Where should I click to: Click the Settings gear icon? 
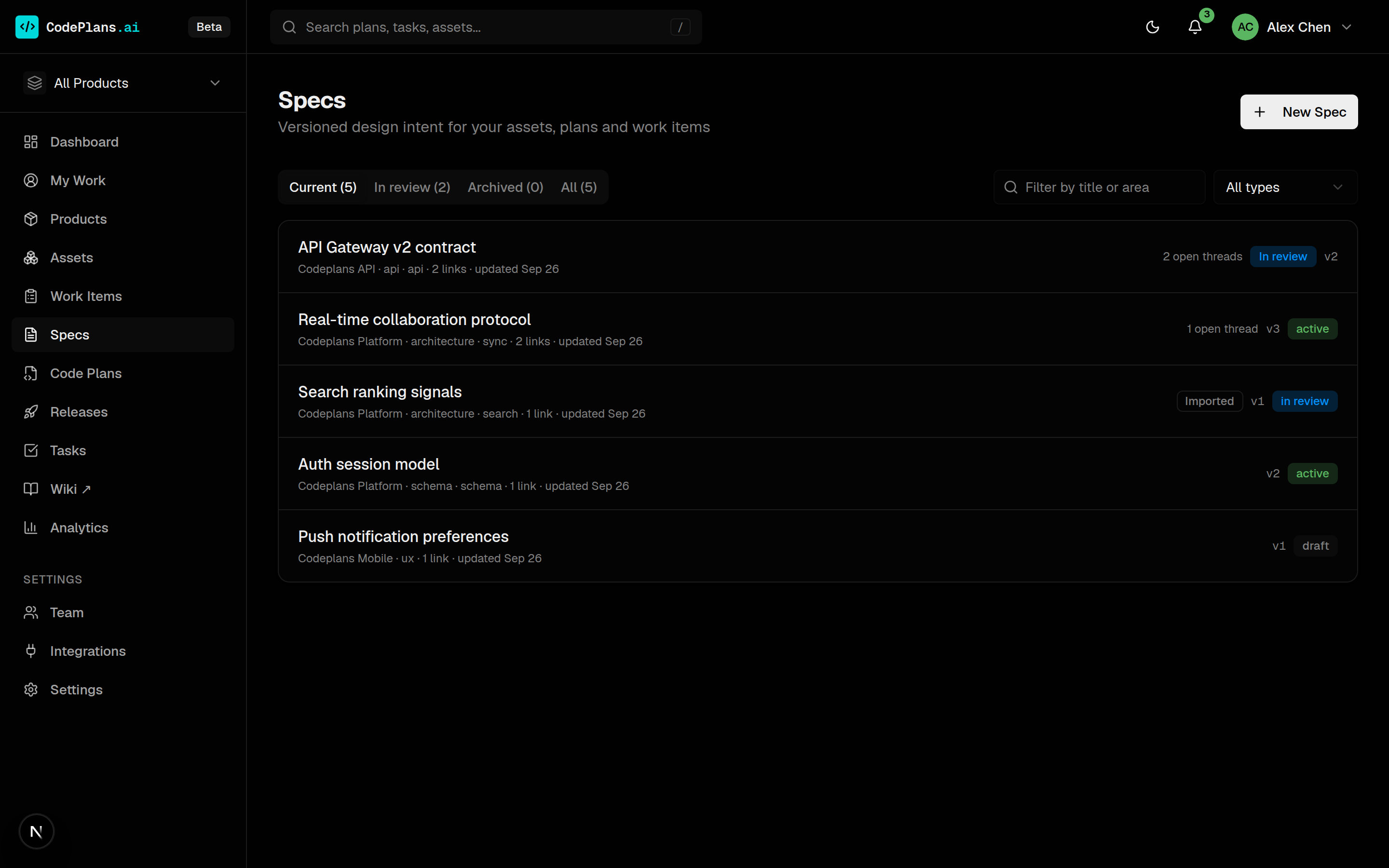point(31,690)
